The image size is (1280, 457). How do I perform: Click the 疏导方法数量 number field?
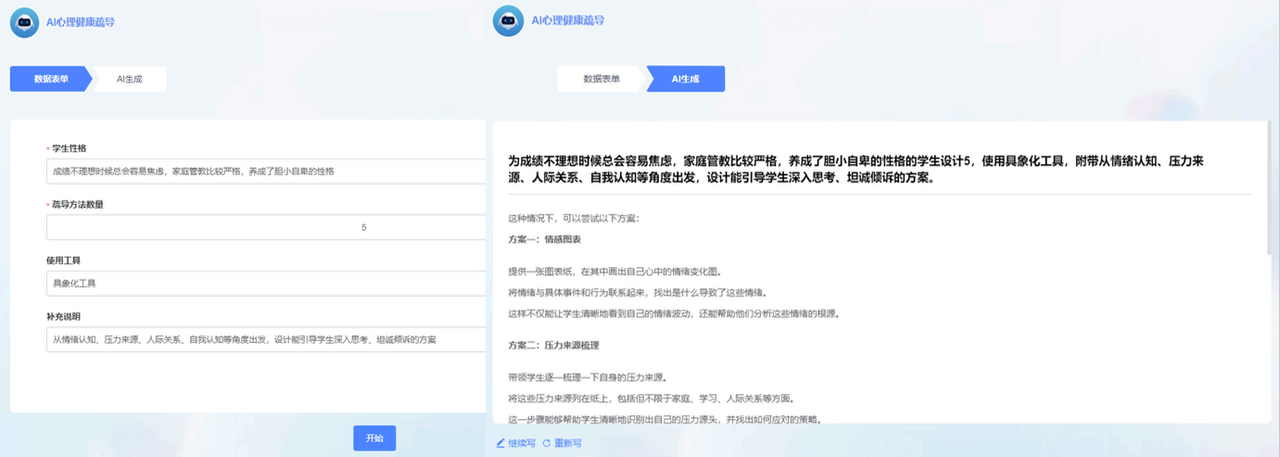(x=265, y=227)
